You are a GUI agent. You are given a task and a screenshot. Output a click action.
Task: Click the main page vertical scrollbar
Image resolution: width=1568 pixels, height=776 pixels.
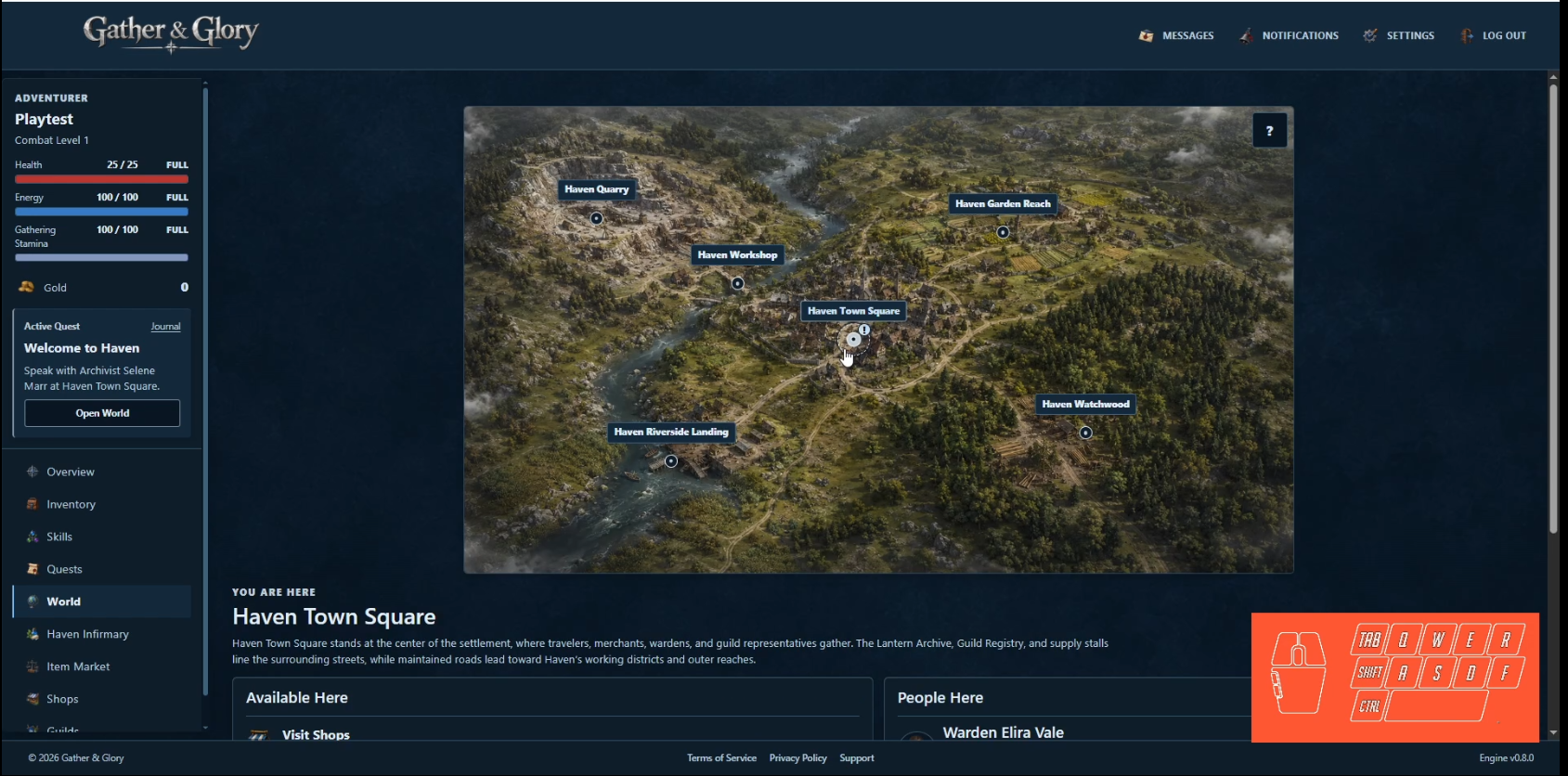tap(1553, 309)
